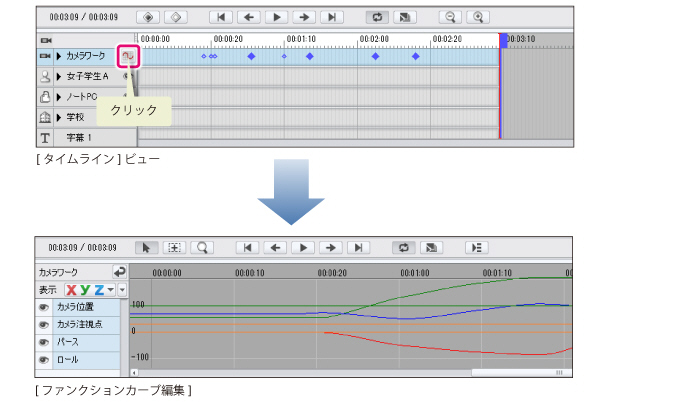Click the T text icon on 字幕1 row

coord(45,138)
